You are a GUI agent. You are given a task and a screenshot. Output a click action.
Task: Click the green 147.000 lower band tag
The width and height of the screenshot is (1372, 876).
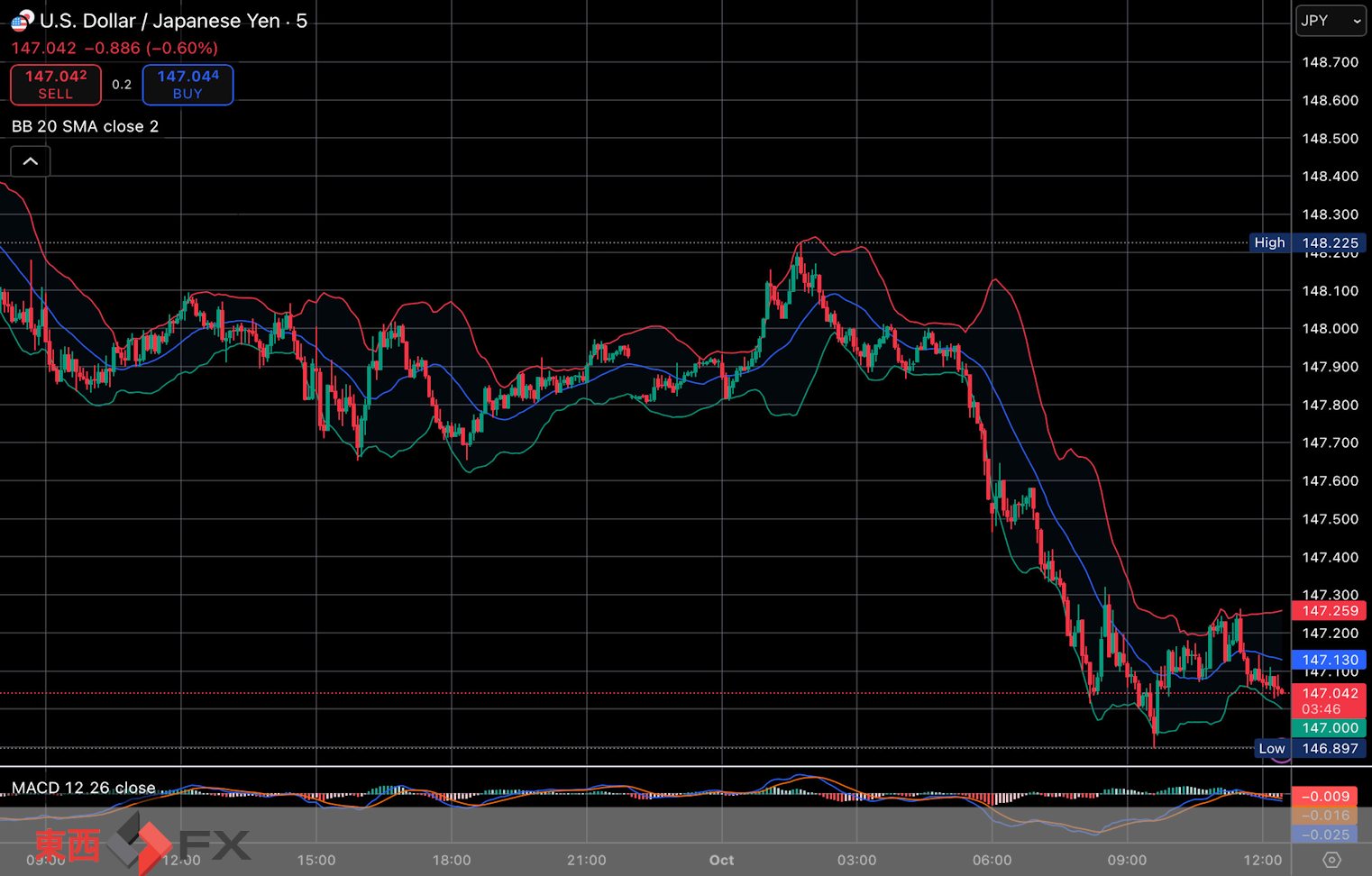tap(1329, 727)
